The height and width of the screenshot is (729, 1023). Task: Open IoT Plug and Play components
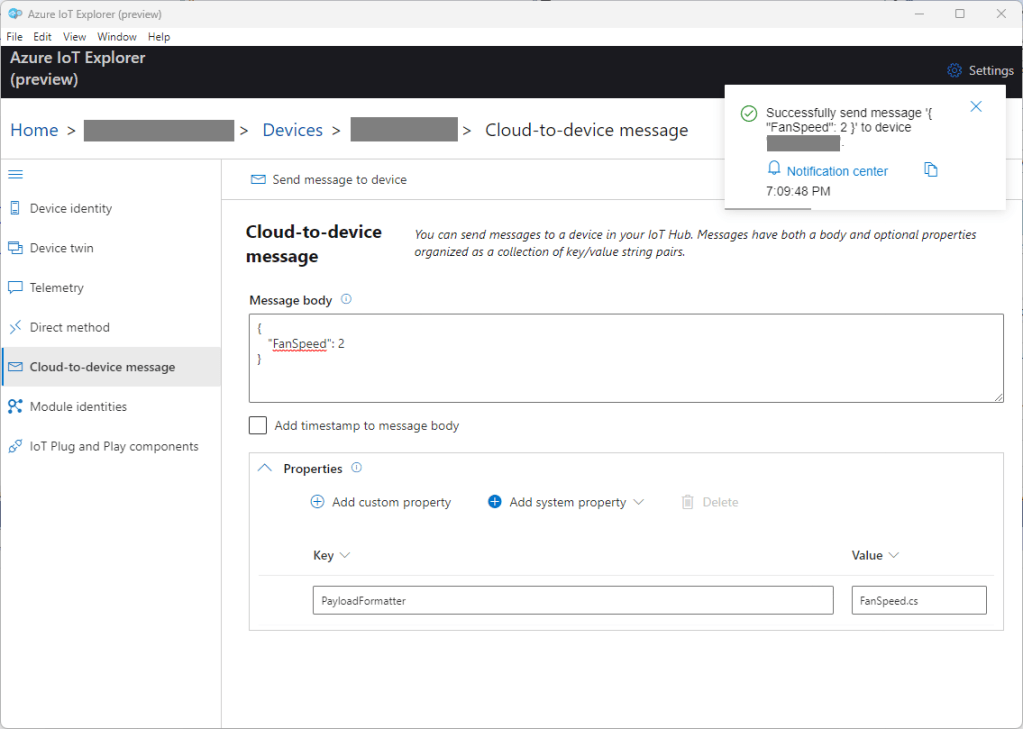113,446
